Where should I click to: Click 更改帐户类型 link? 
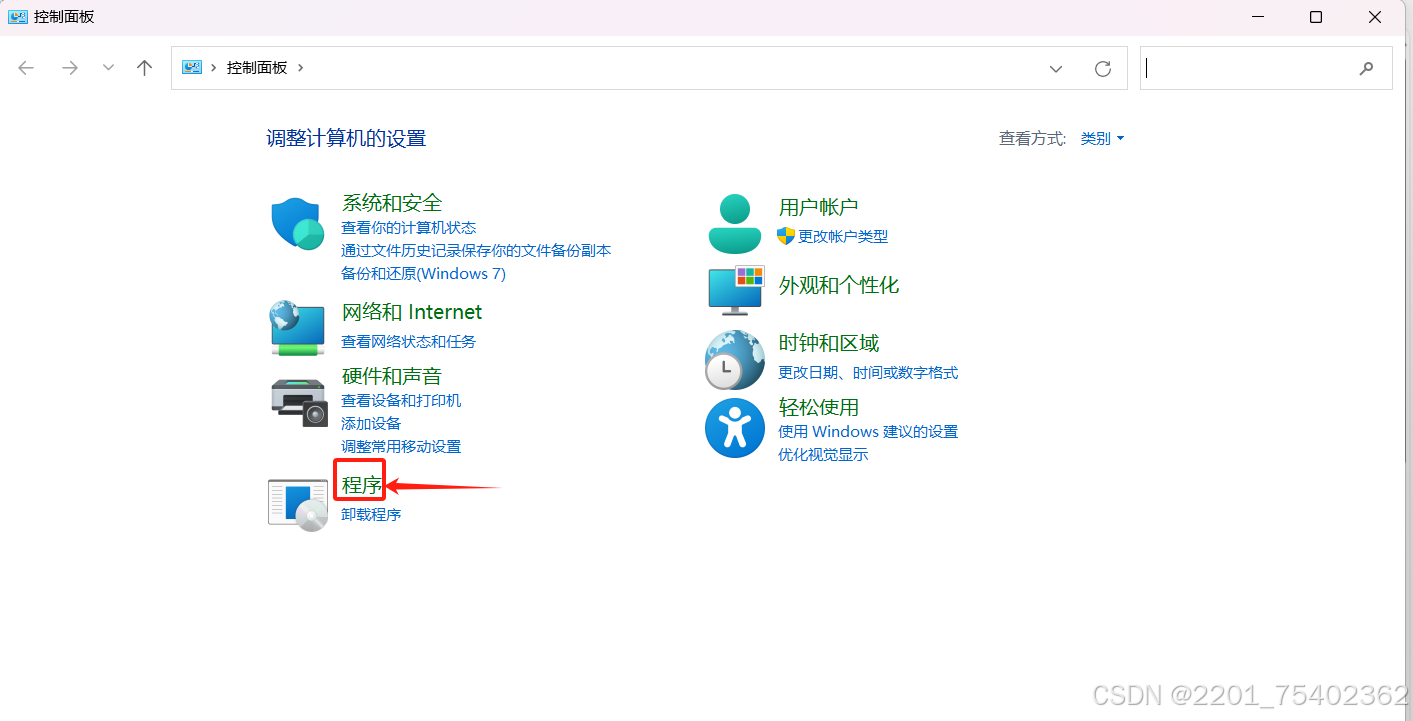click(843, 237)
